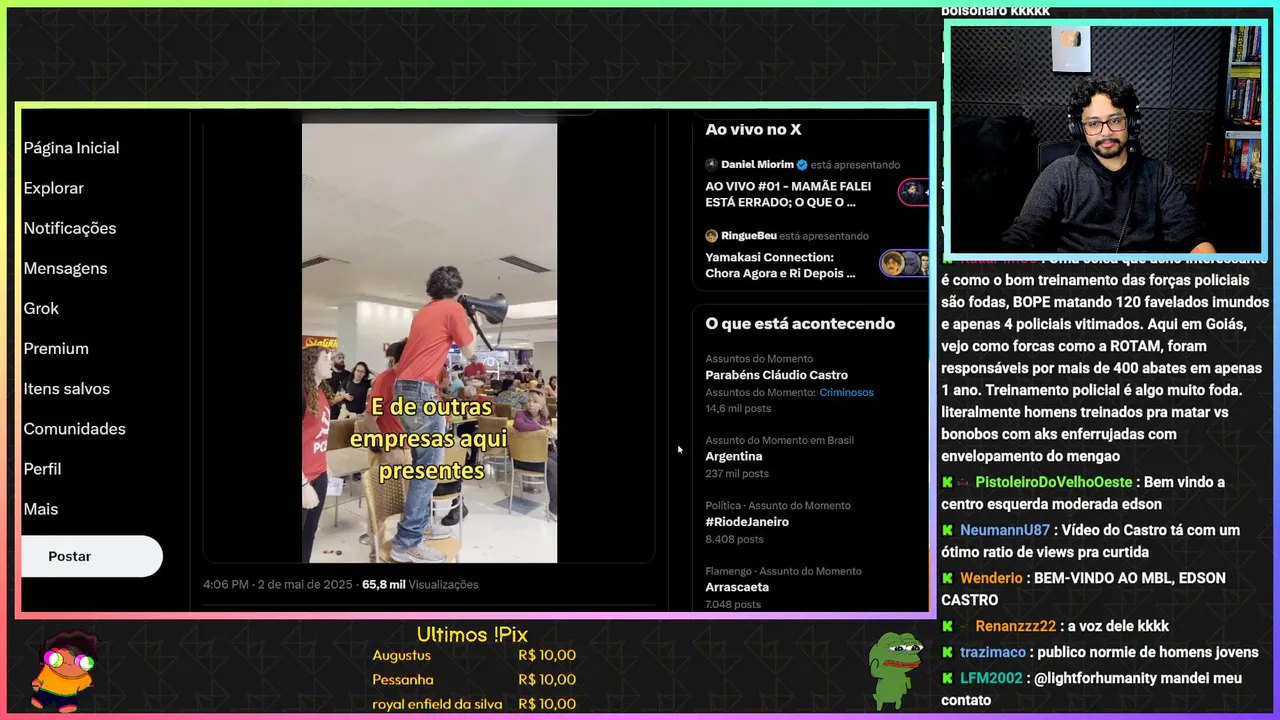Click the badge beside PistoleiroDoVelhoOeste
Image resolution: width=1280 pixels, height=720 pixels.
click(964, 482)
